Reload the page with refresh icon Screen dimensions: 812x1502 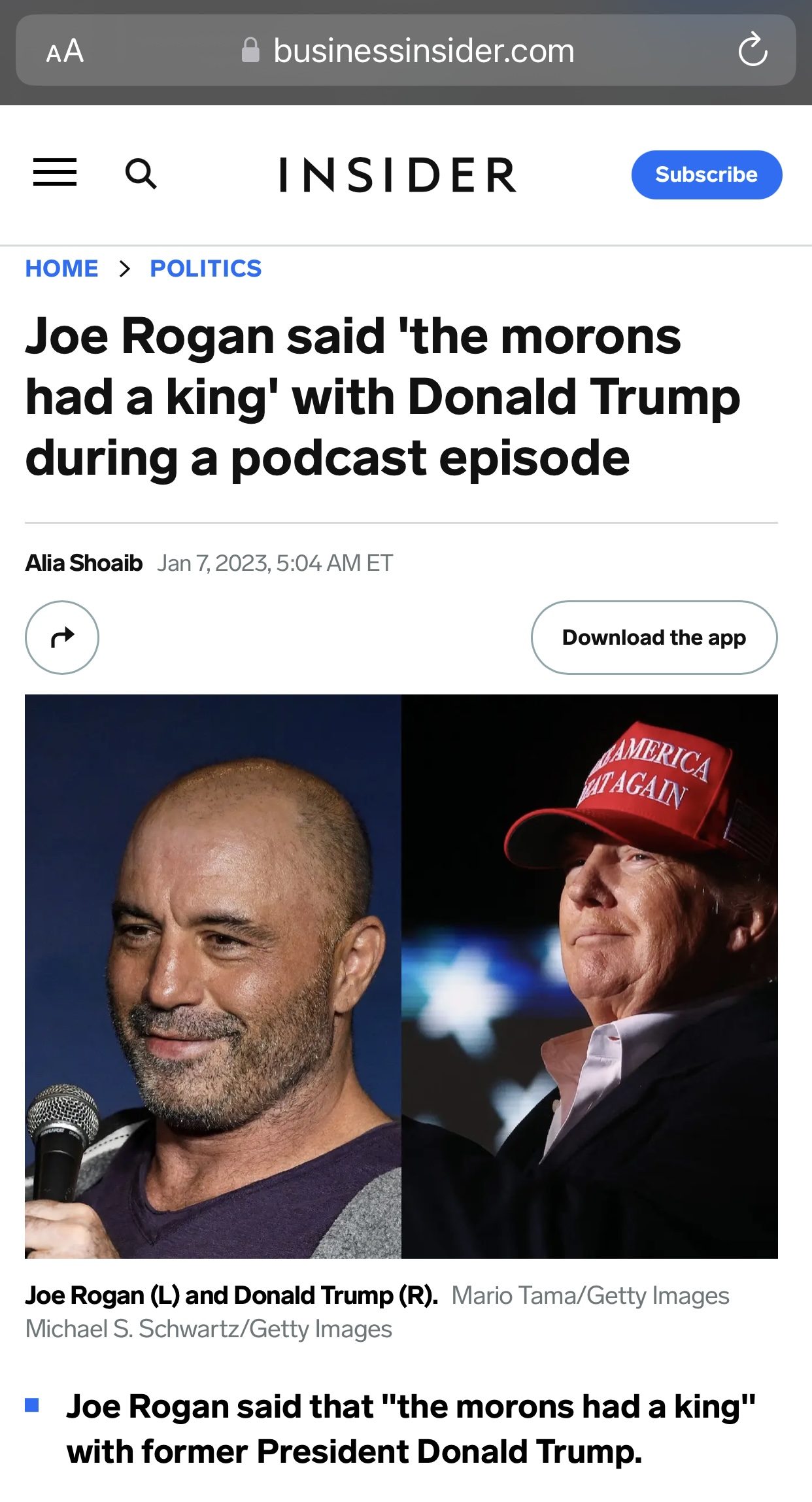(753, 50)
